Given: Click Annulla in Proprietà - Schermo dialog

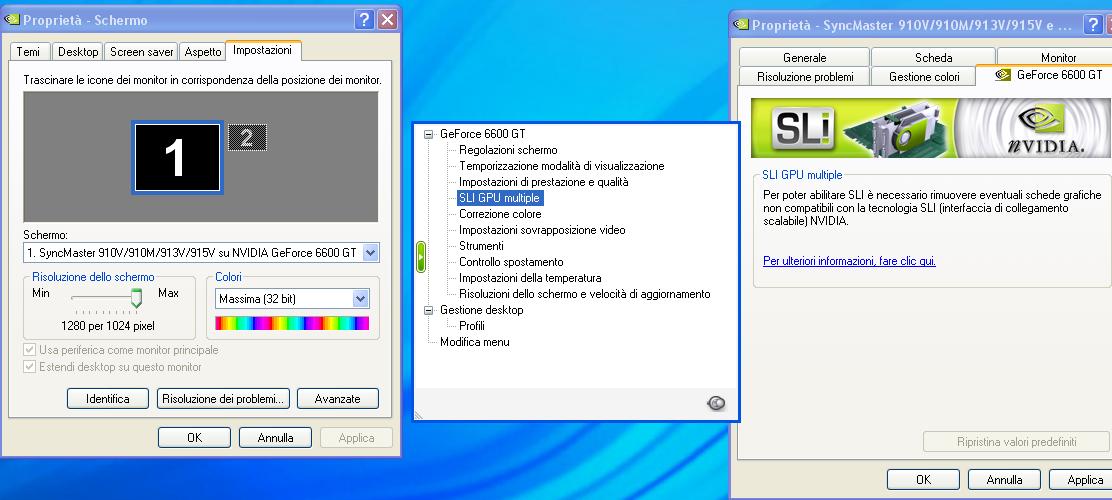Looking at the screenshot, I should tap(275, 438).
